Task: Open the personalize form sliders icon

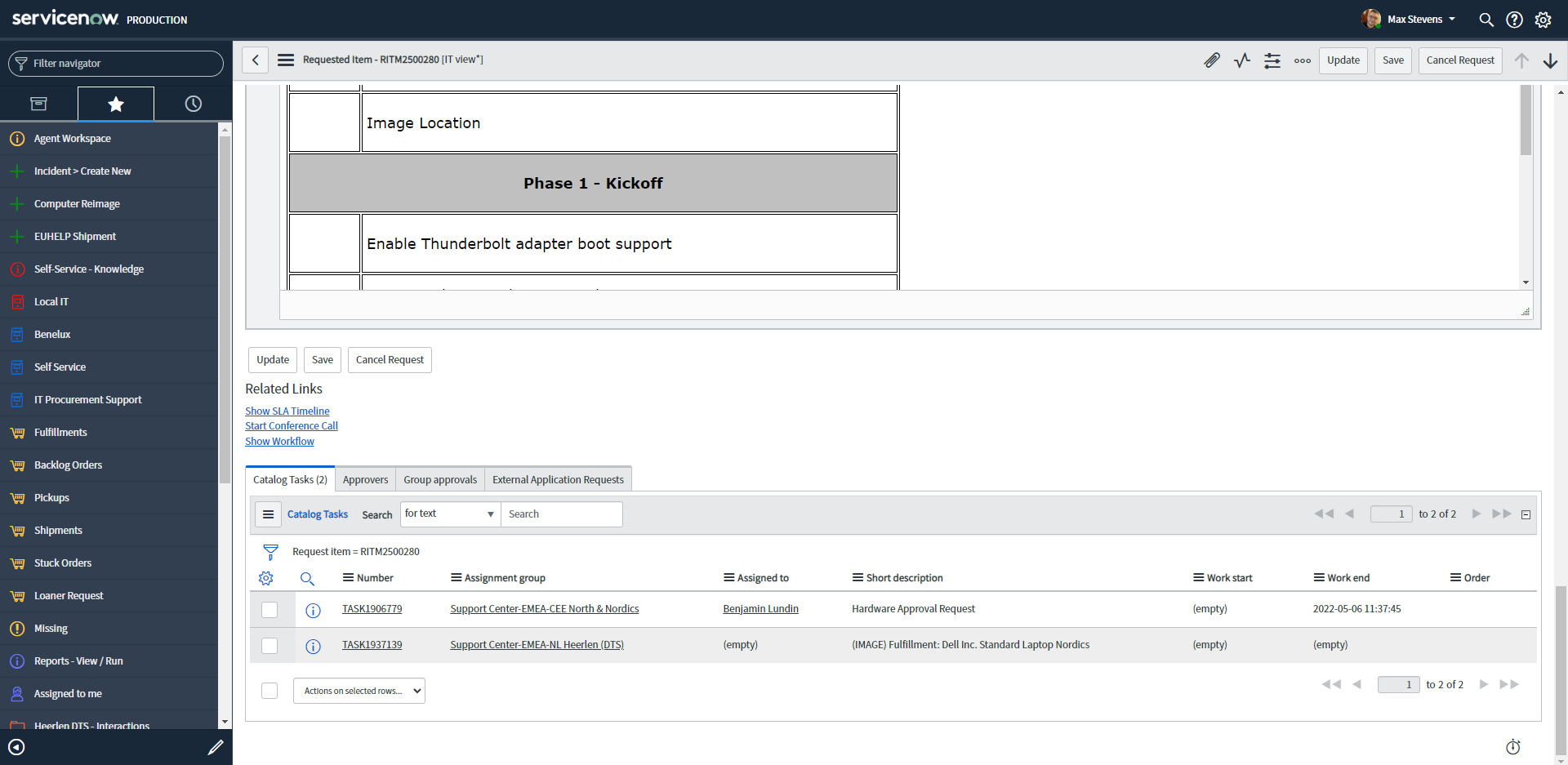Action: pyautogui.click(x=1272, y=60)
